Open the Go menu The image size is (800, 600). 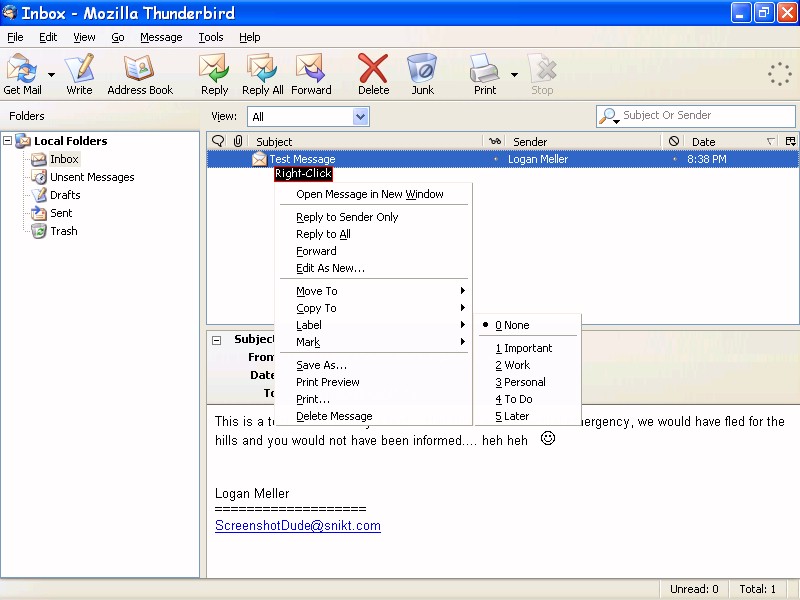click(118, 37)
